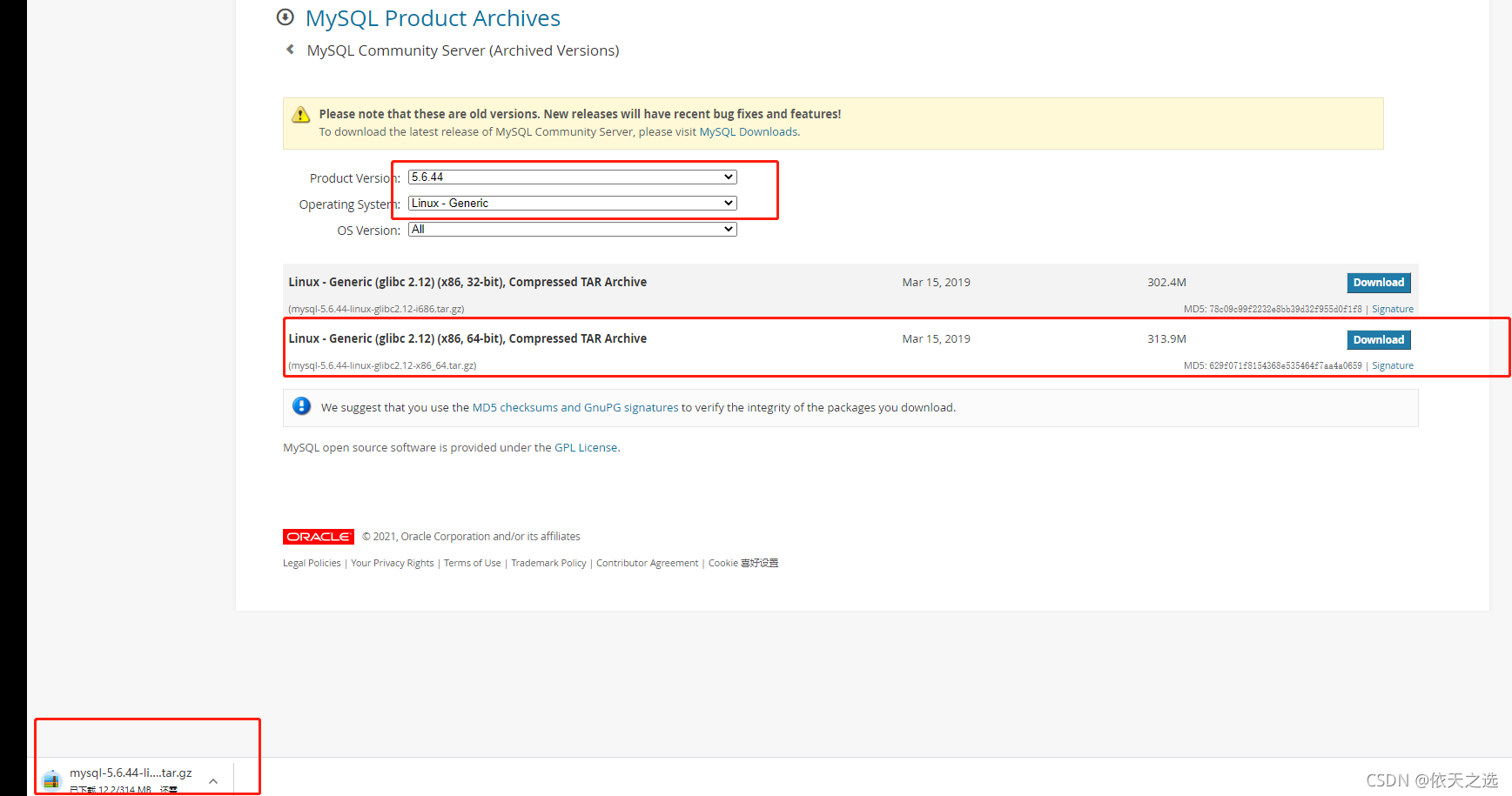
Task: Click the Oracle Corporation copyright text
Action: pyautogui.click(x=471, y=537)
